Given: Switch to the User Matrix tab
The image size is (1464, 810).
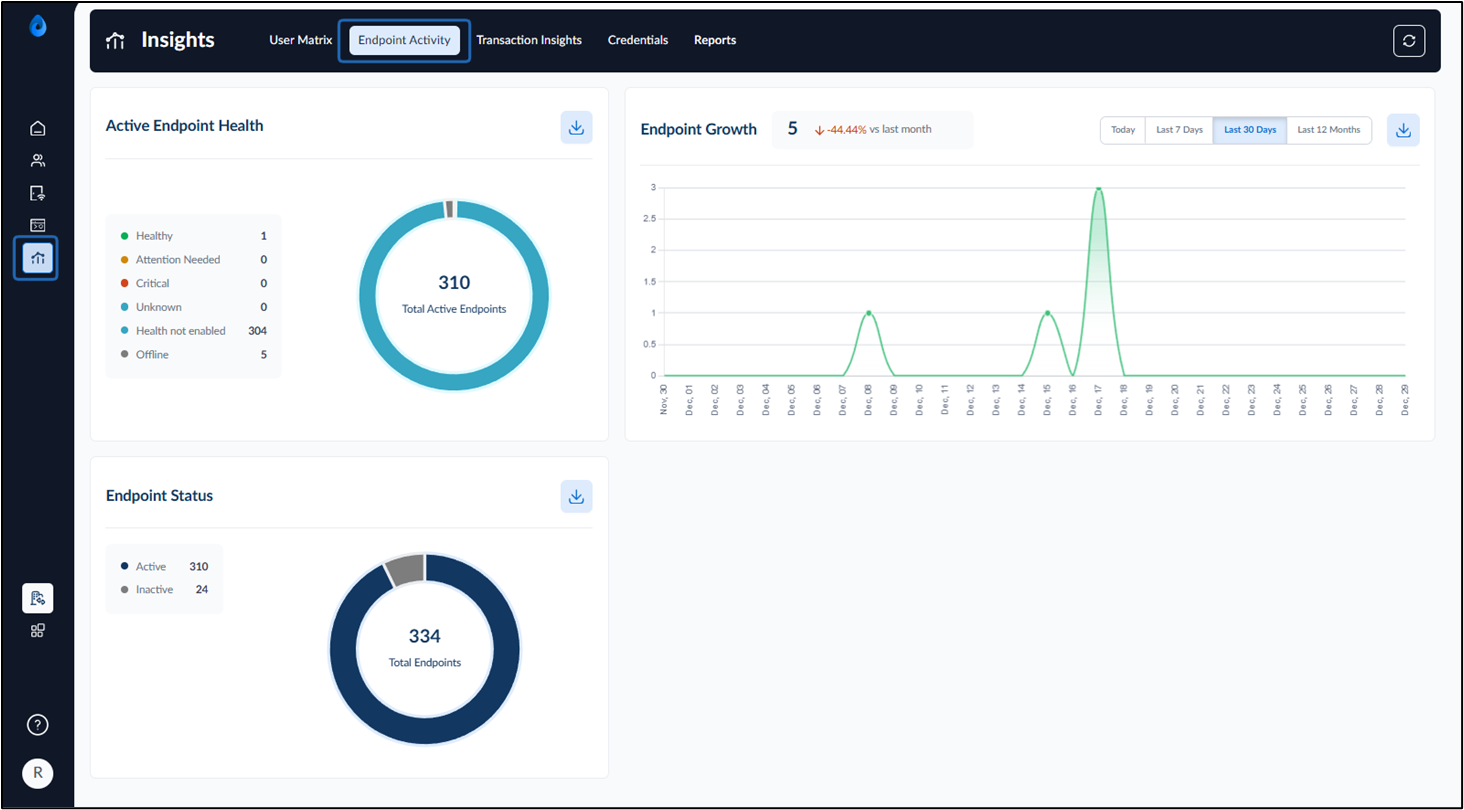Looking at the screenshot, I should point(300,40).
